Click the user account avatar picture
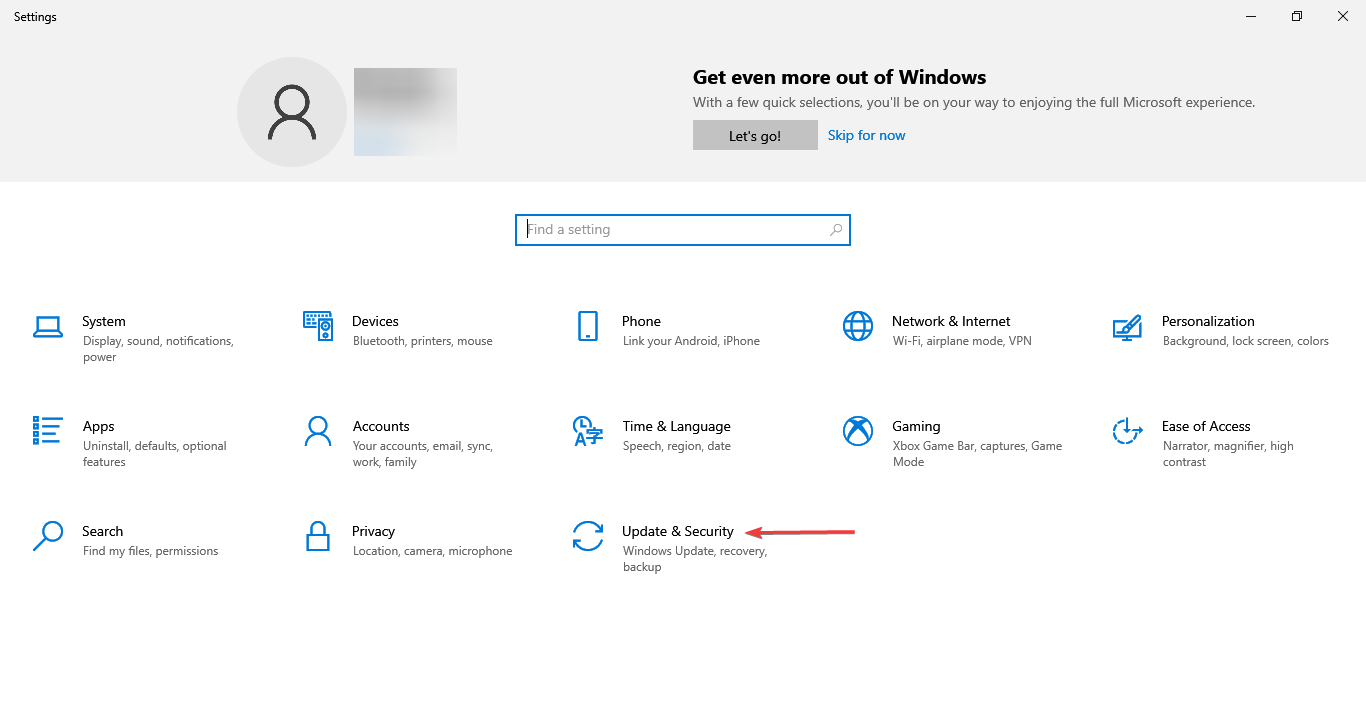This screenshot has height=728, width=1366. pyautogui.click(x=291, y=111)
